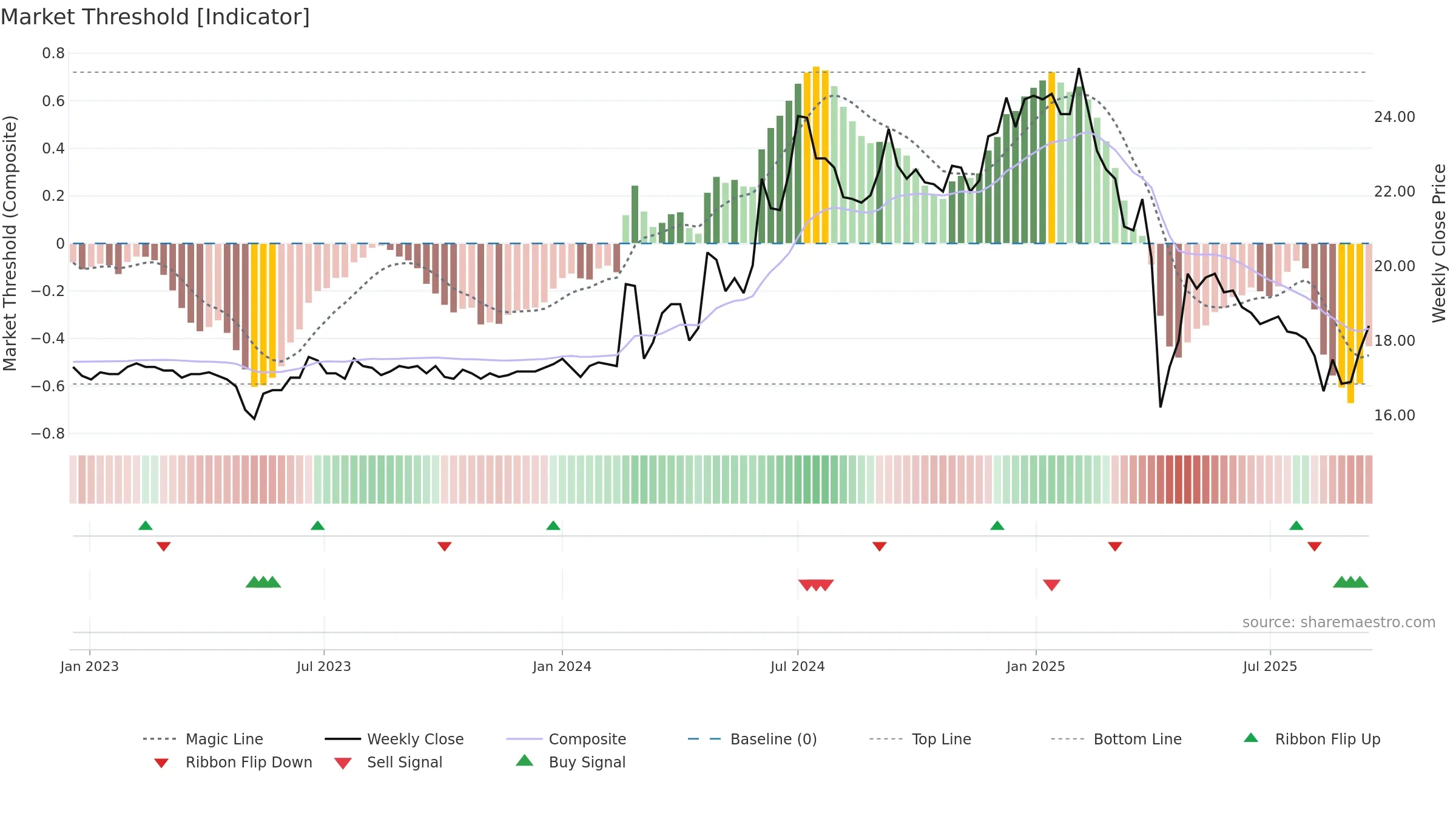Click the Jan 2023 axis label
The width and height of the screenshot is (1456, 819).
pyautogui.click(x=89, y=667)
